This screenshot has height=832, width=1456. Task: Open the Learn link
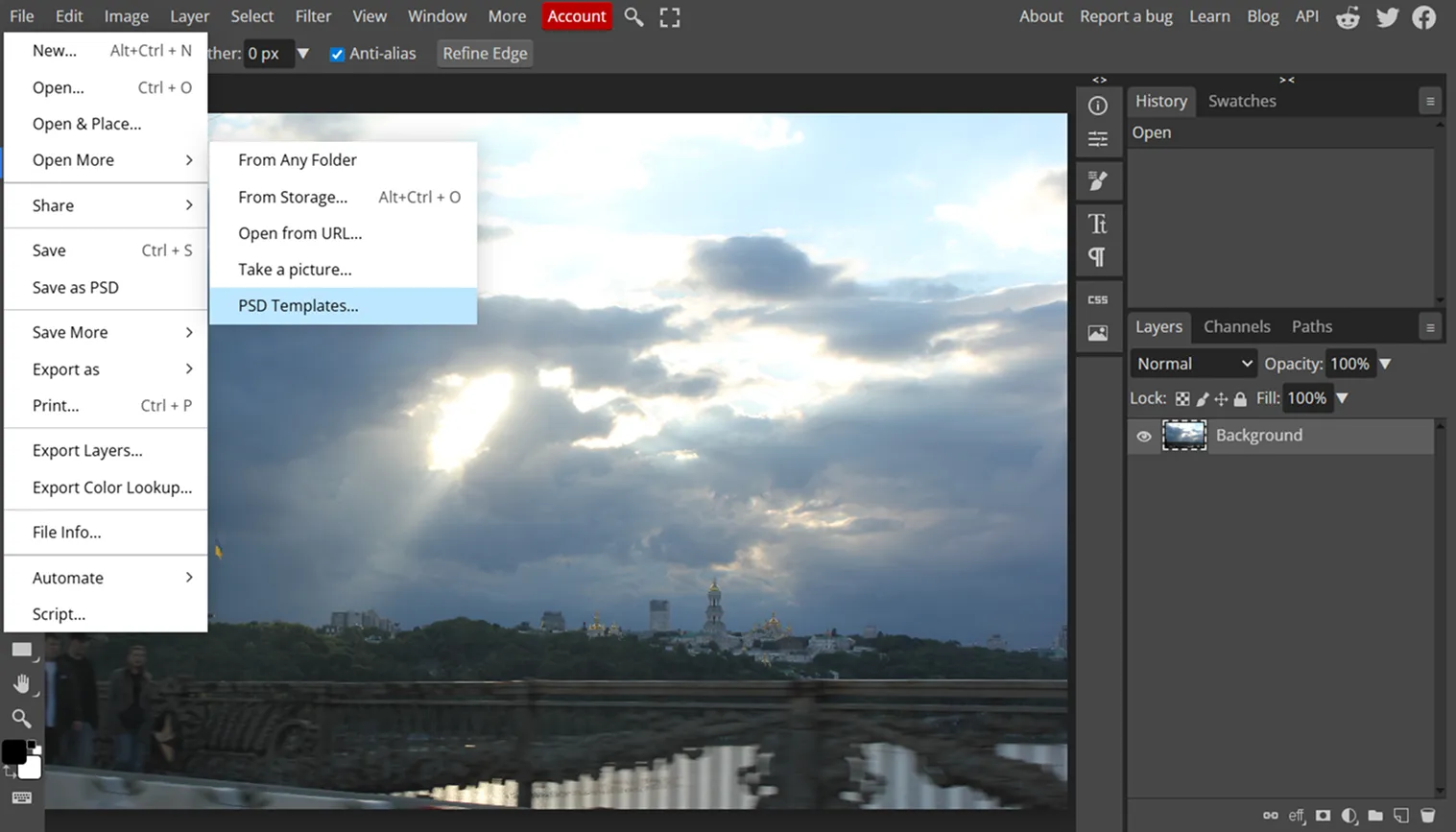[1209, 16]
